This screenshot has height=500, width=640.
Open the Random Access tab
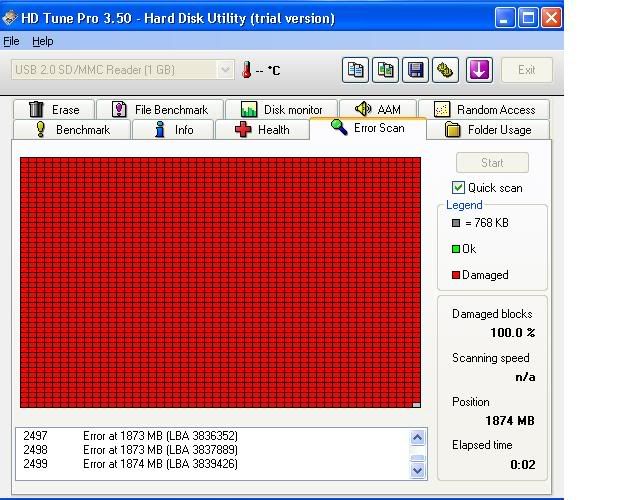tap(484, 109)
